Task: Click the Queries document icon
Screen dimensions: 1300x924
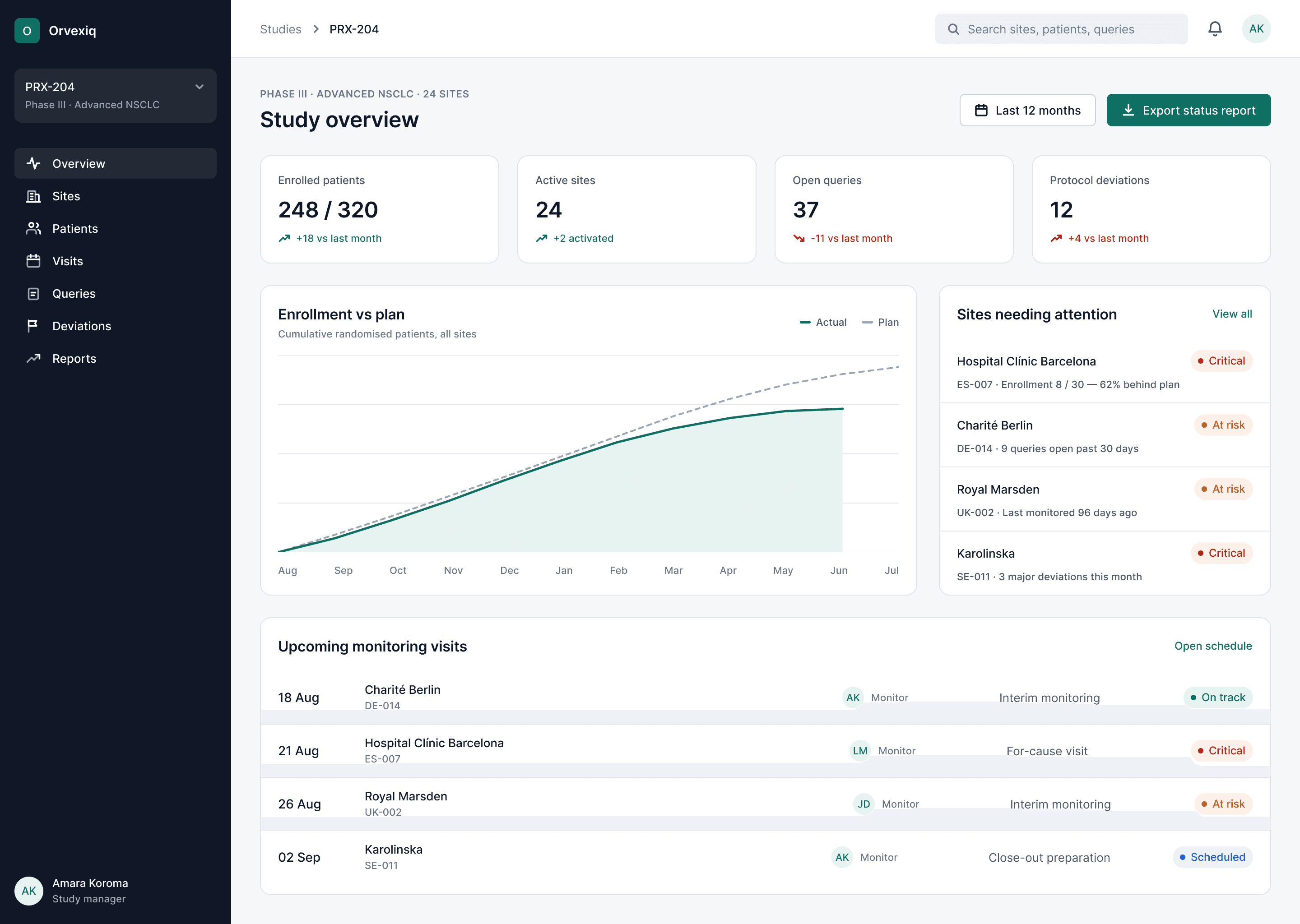Action: pos(33,294)
